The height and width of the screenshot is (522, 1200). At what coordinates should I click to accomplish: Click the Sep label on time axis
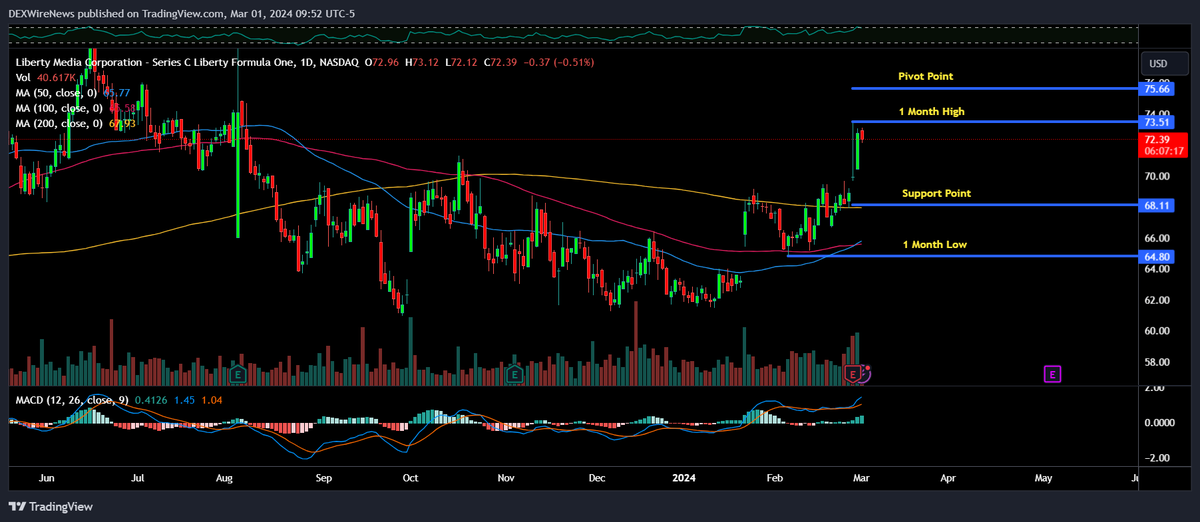(325, 479)
